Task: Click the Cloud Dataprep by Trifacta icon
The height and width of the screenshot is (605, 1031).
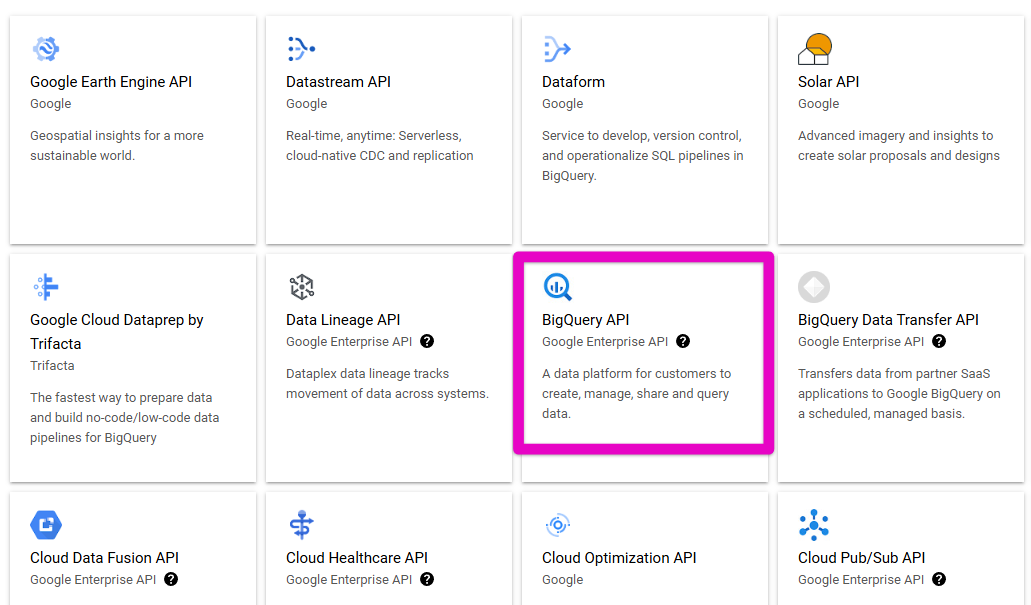Action: [x=46, y=287]
